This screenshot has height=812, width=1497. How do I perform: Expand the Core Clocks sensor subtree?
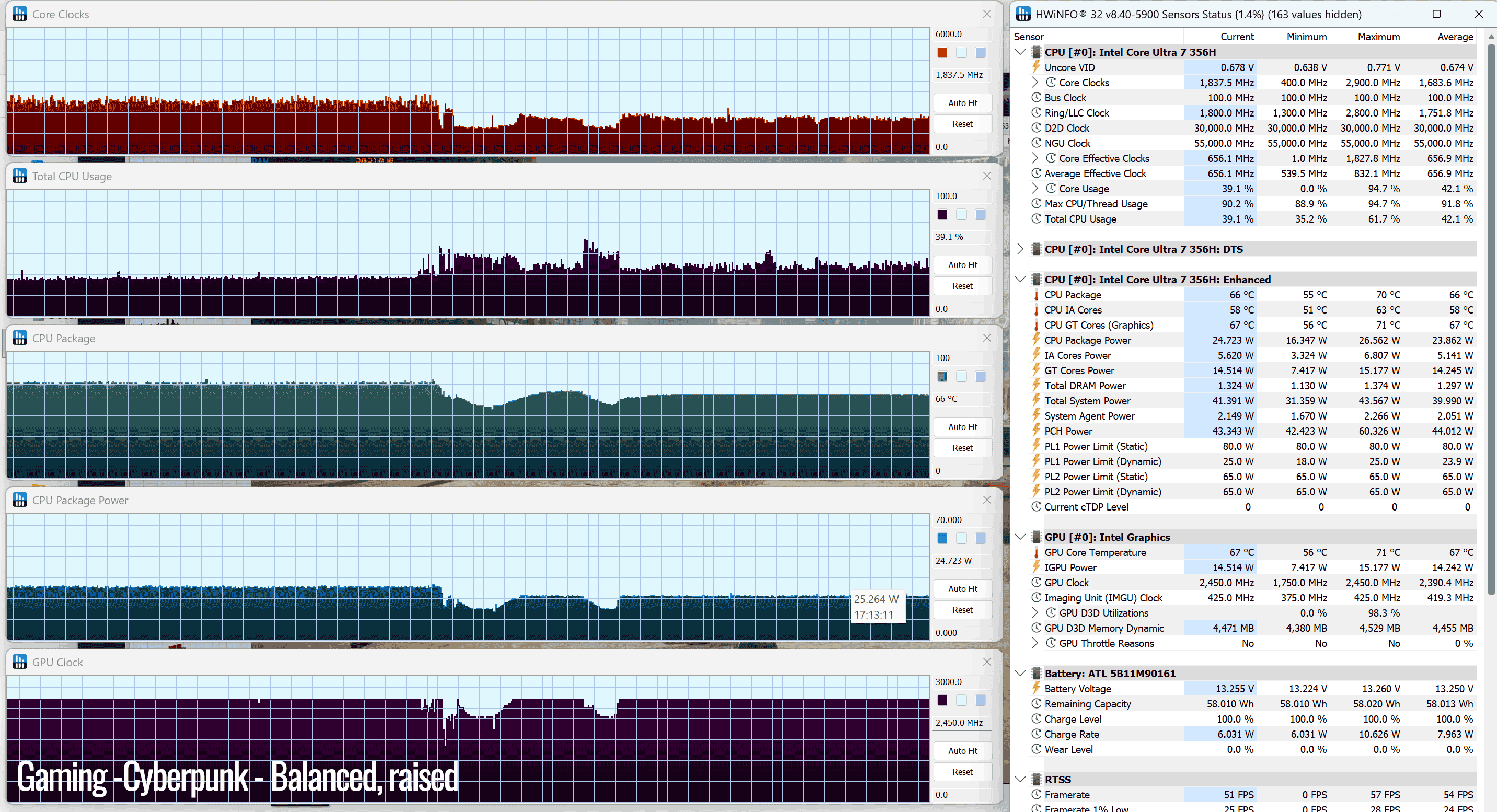(1035, 83)
